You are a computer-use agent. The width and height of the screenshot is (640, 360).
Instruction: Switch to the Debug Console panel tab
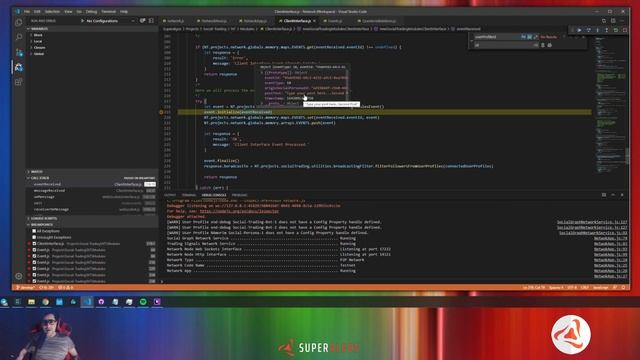pyautogui.click(x=214, y=195)
